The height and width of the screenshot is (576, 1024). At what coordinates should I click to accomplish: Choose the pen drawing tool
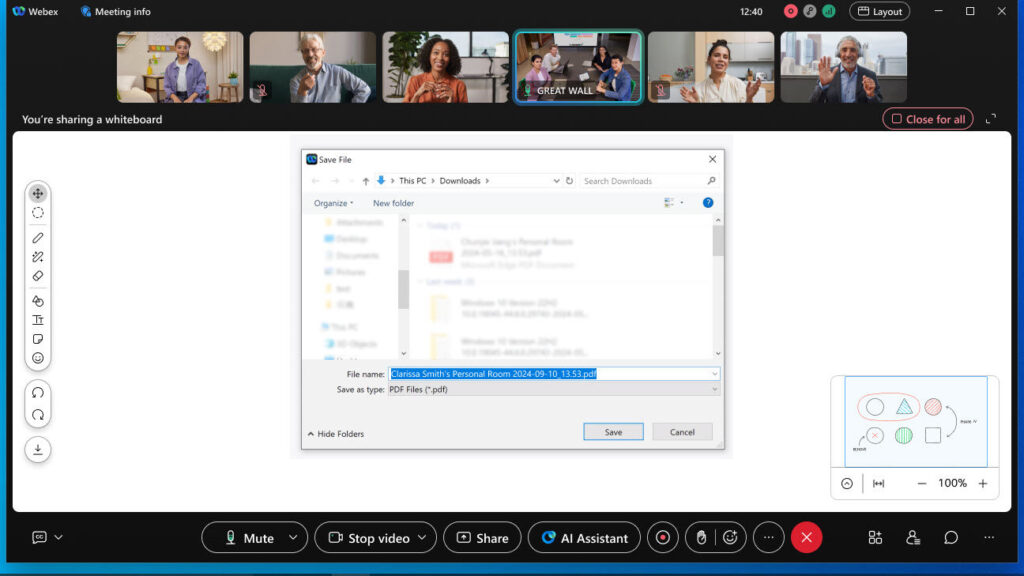click(x=38, y=238)
